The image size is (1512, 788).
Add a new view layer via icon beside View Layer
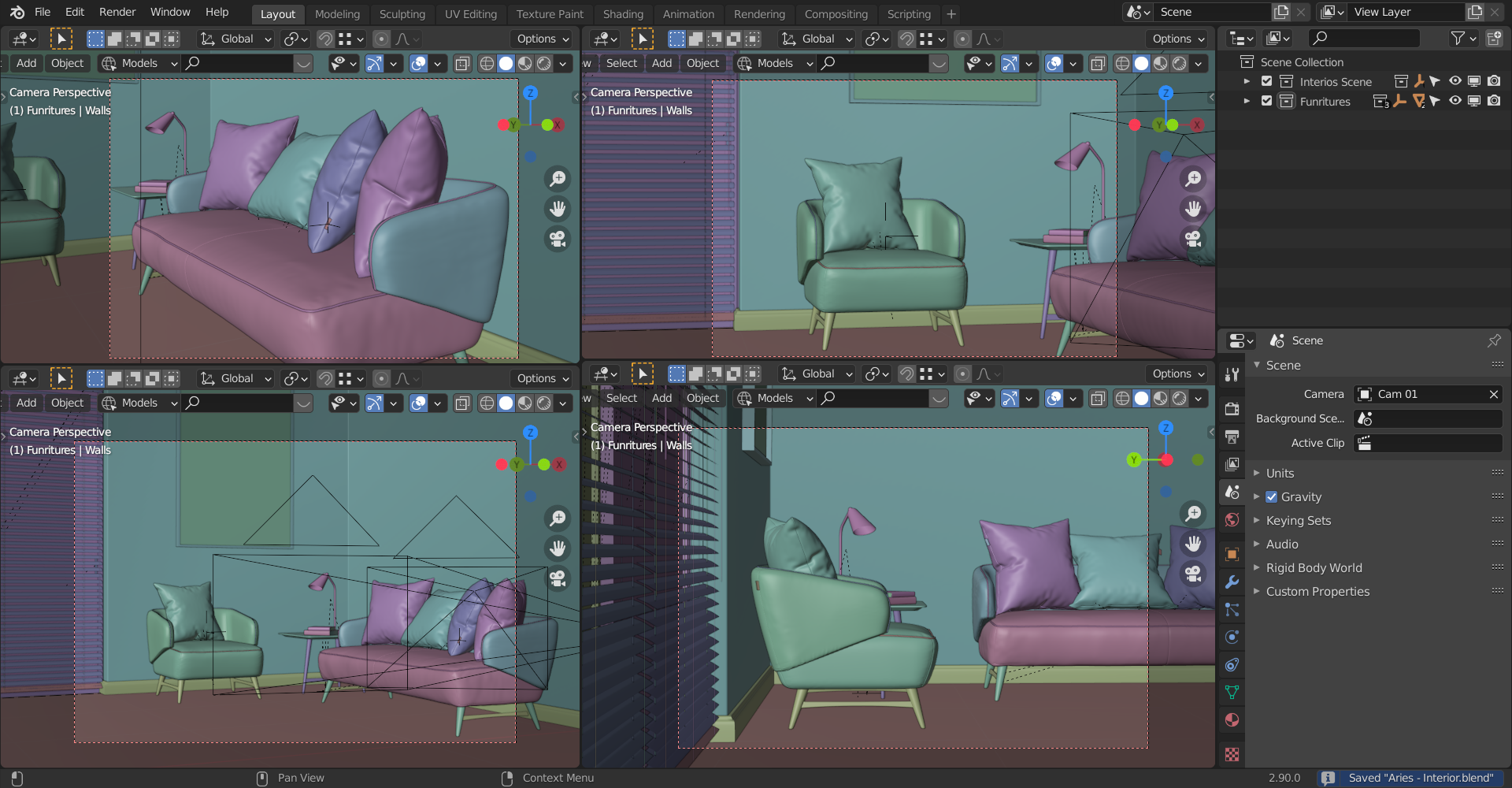1474,13
